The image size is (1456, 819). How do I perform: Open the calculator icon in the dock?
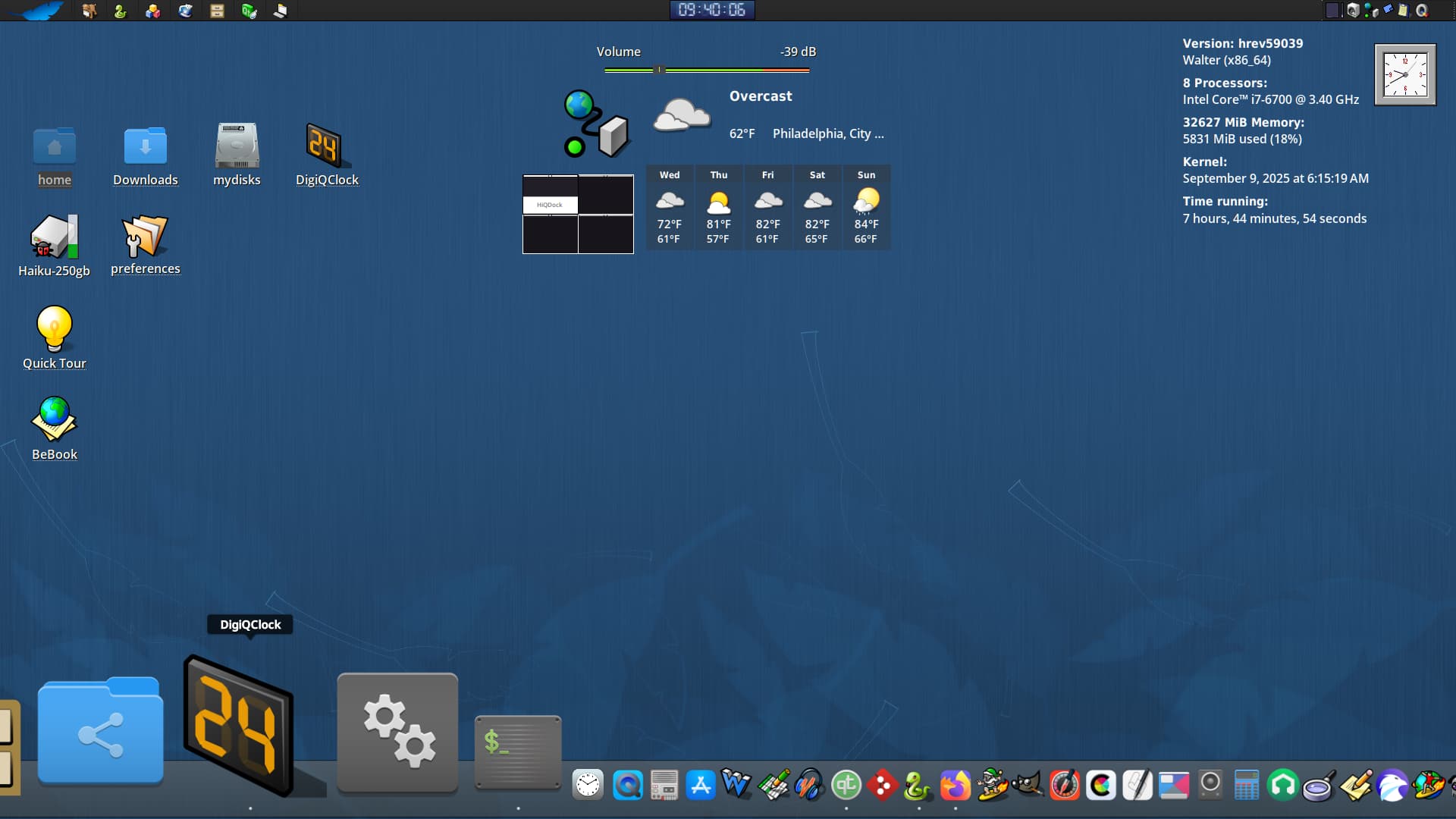point(1246,786)
